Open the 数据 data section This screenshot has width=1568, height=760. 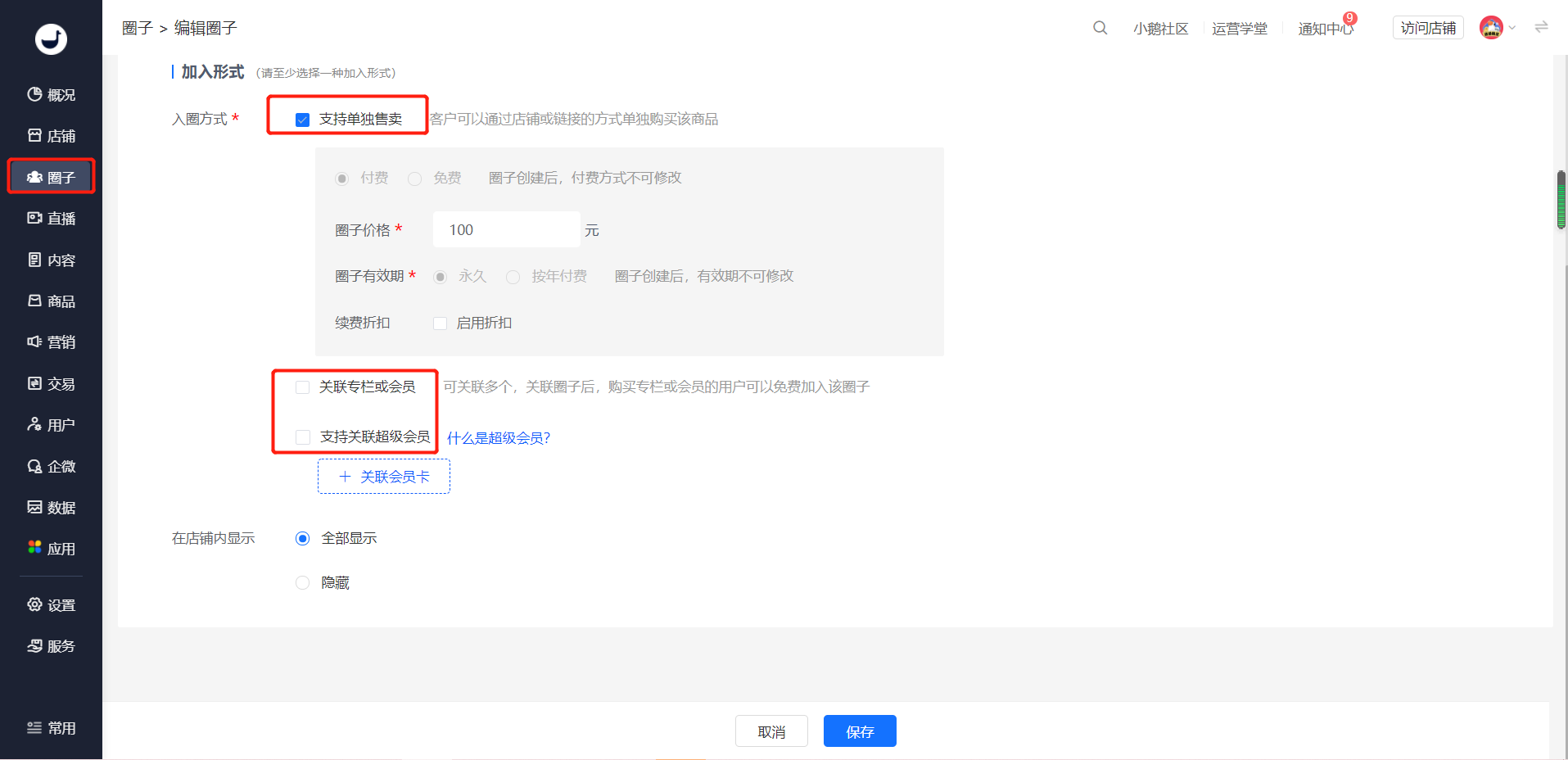coord(51,508)
